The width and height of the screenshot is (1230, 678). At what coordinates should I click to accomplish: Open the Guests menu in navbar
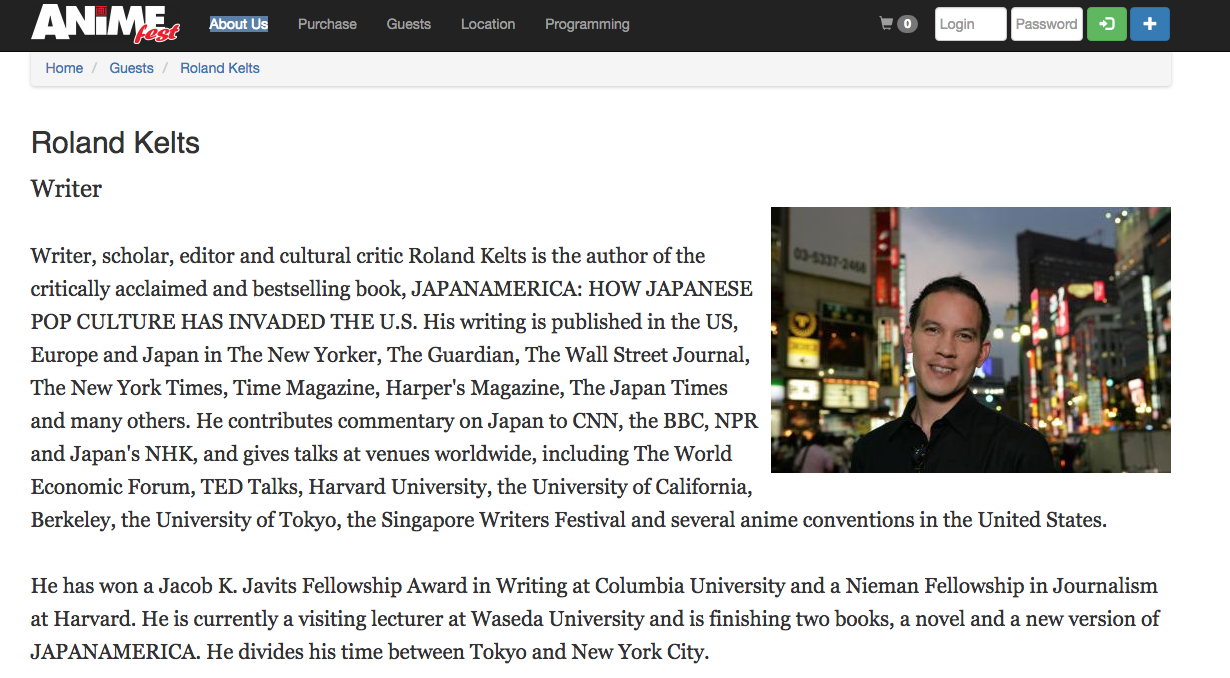[409, 24]
